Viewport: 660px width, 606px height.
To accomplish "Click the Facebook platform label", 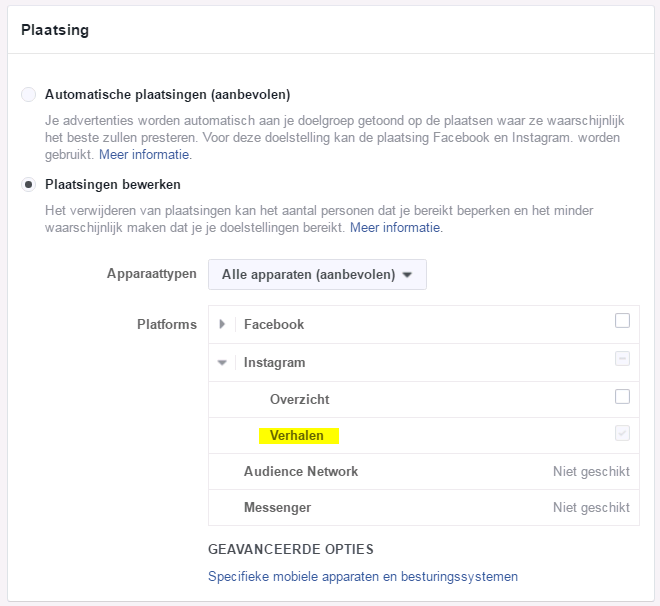I will [x=274, y=324].
